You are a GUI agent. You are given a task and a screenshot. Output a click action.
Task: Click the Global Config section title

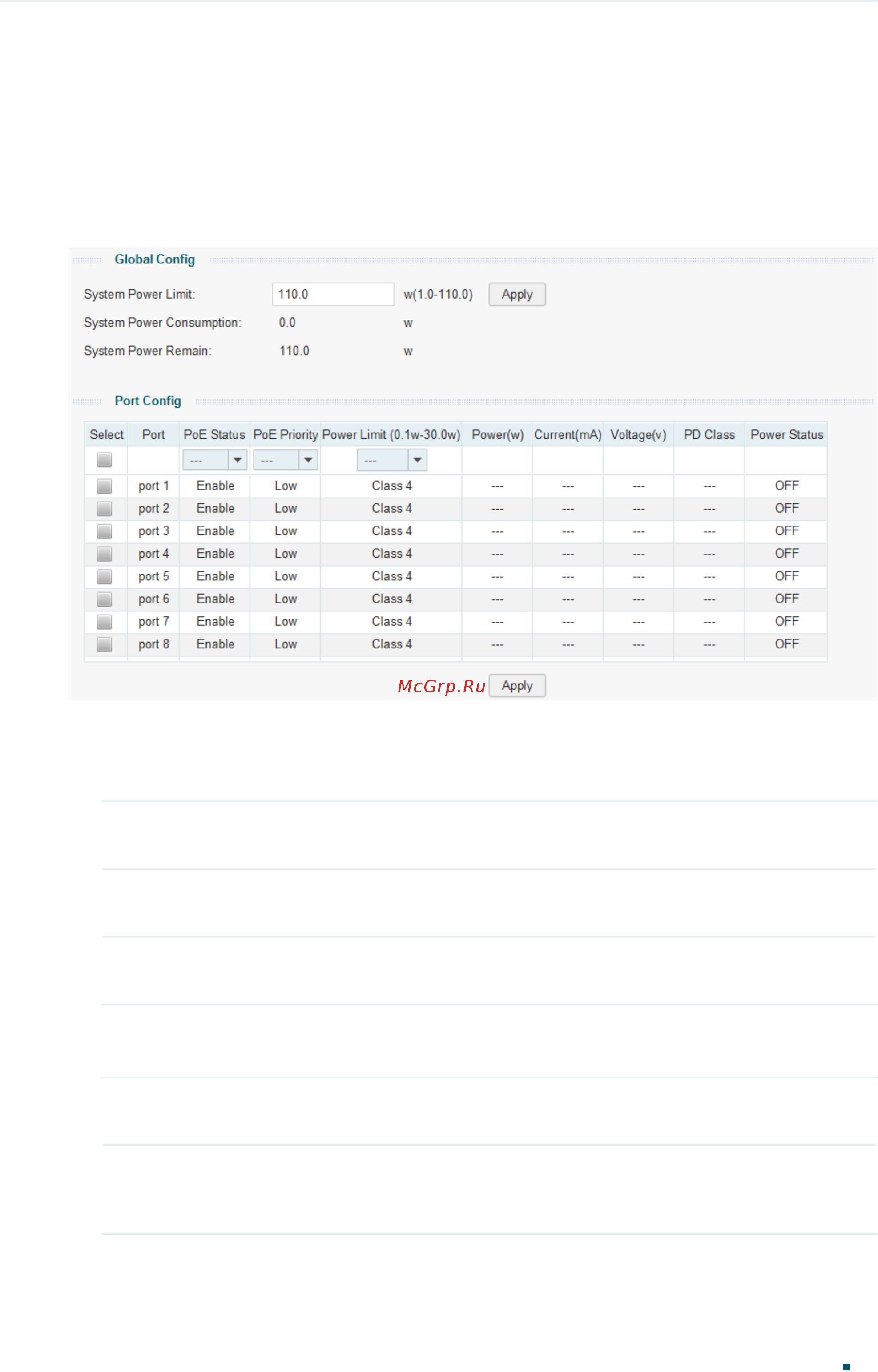coord(154,259)
